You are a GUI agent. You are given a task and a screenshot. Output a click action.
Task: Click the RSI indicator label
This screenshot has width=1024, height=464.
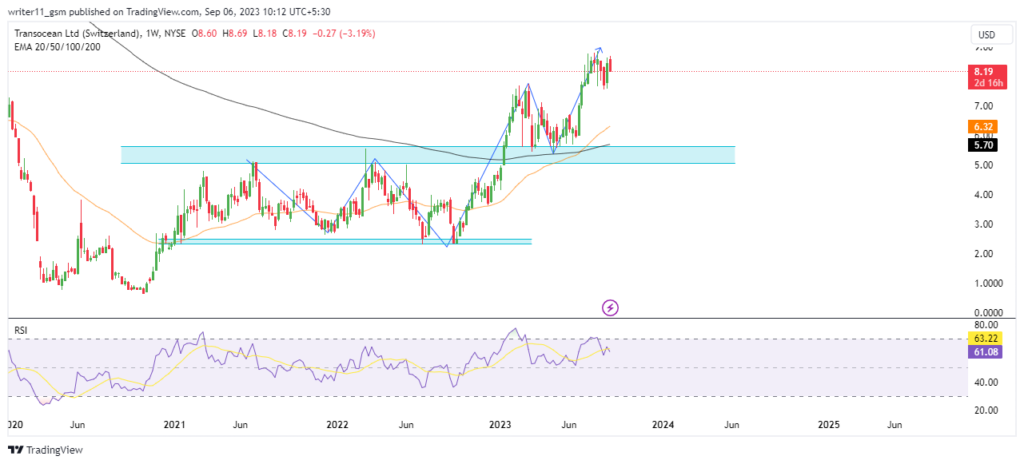click(x=21, y=331)
